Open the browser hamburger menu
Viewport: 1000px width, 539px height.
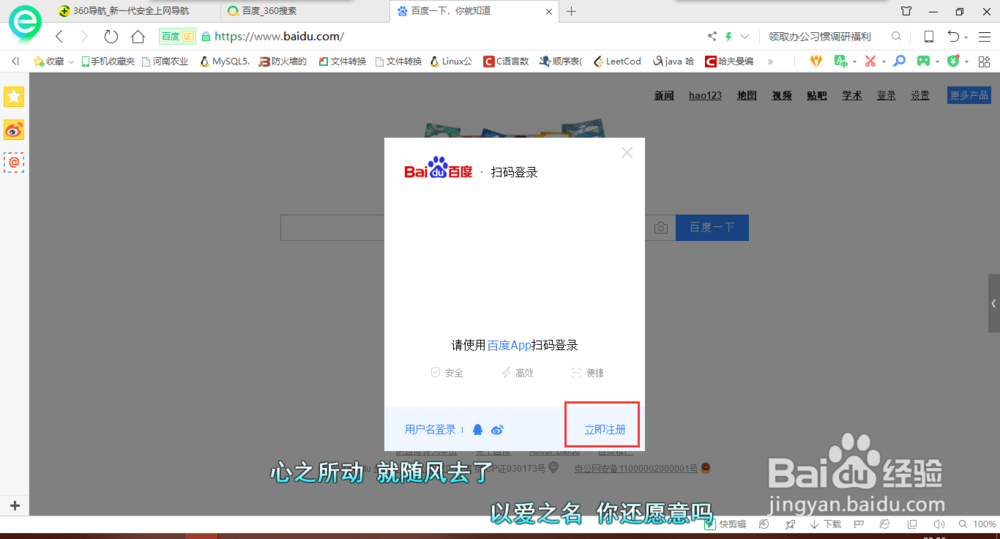point(984,36)
